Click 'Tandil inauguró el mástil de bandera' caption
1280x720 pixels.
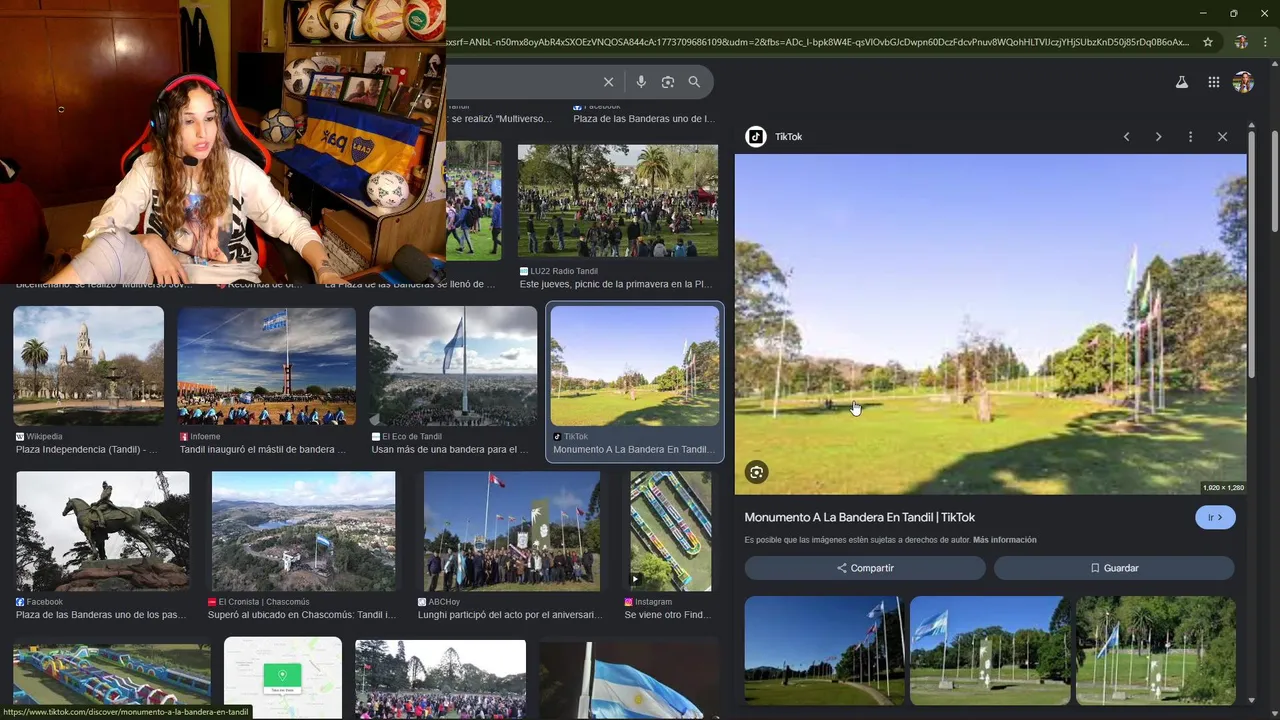click(263, 450)
